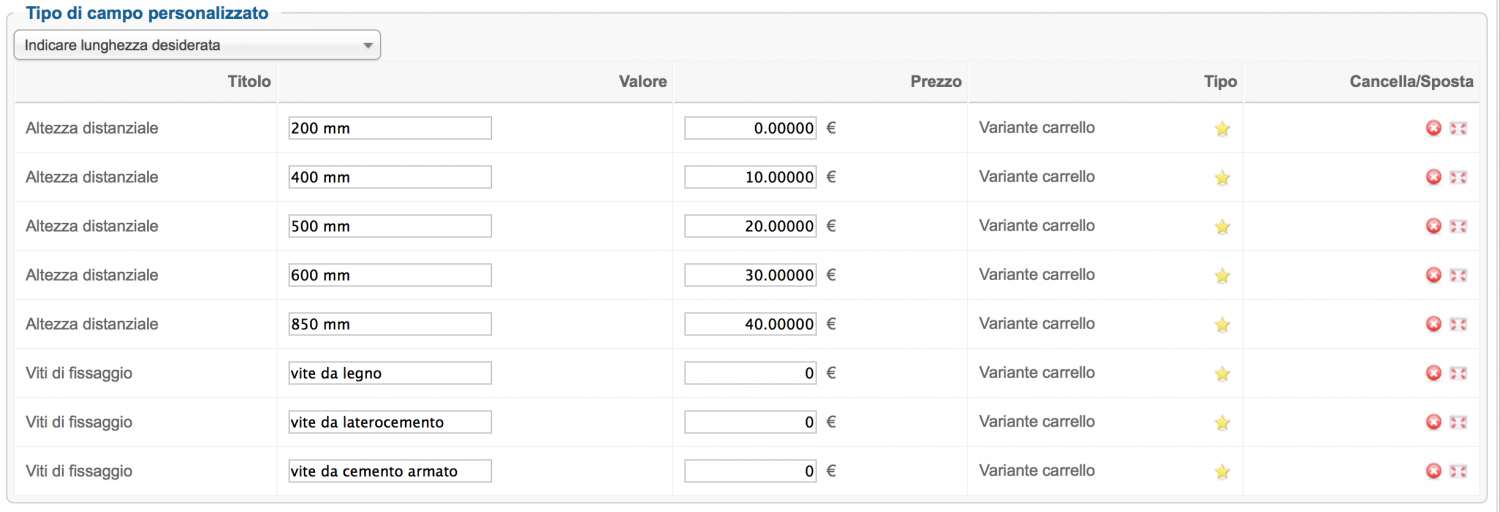
Task: Click the star icon on 600 mm row
Action: point(1222,275)
